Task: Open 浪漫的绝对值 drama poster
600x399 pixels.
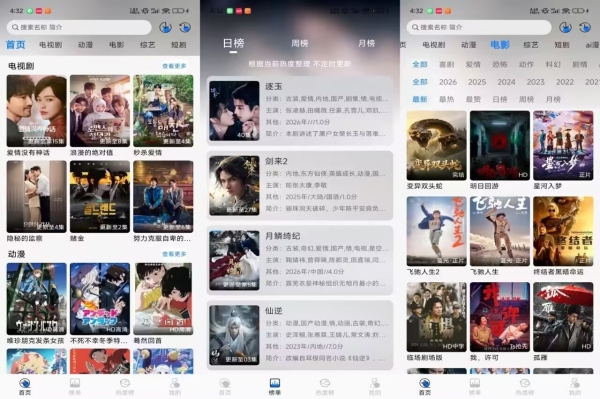Action: 100,111
